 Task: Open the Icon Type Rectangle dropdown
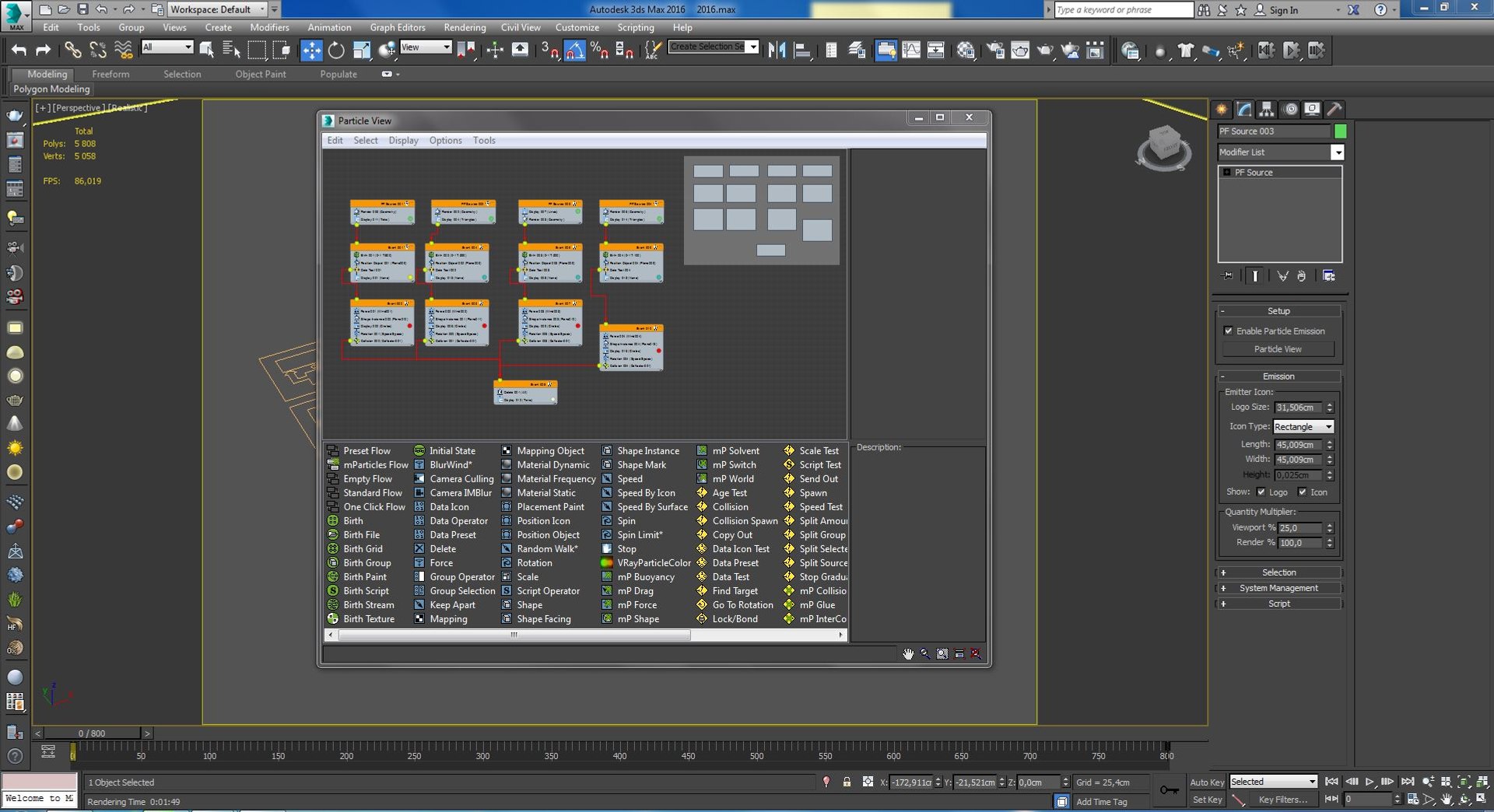point(1303,427)
